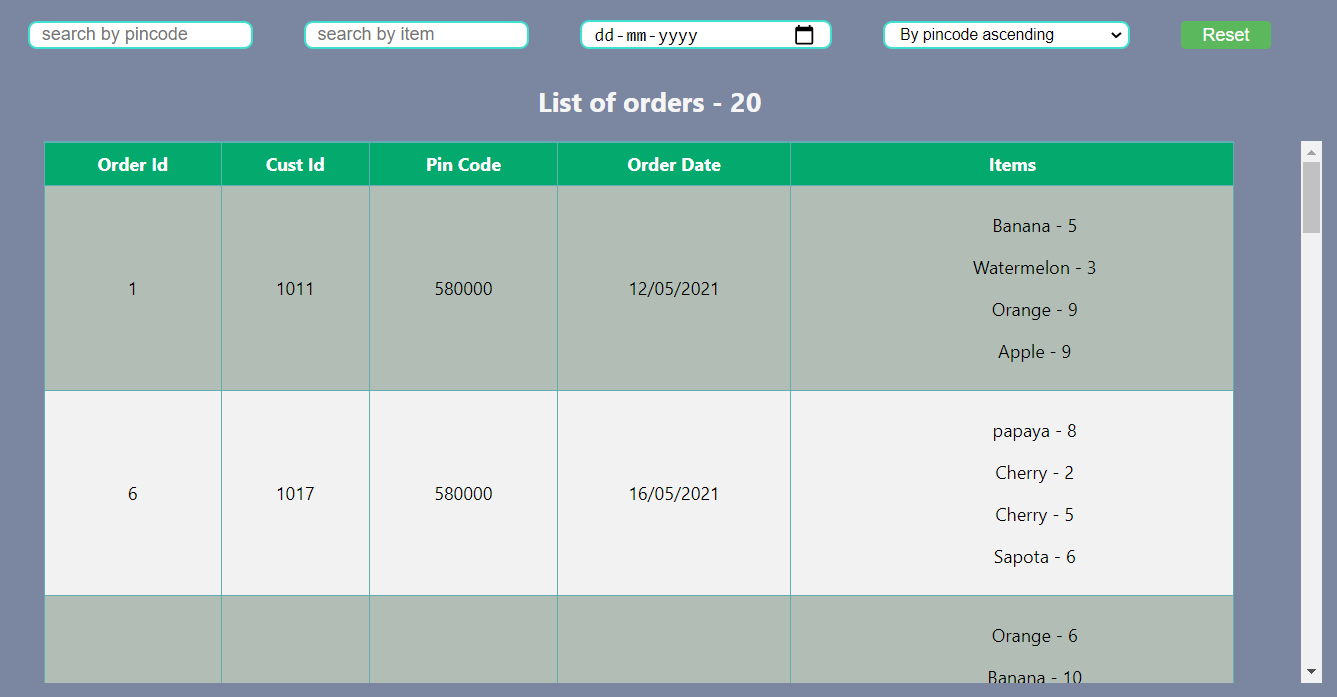Screen dimensions: 1337x697
Task: Click the item 'Apple - 9'
Action: pyautogui.click(x=1034, y=352)
